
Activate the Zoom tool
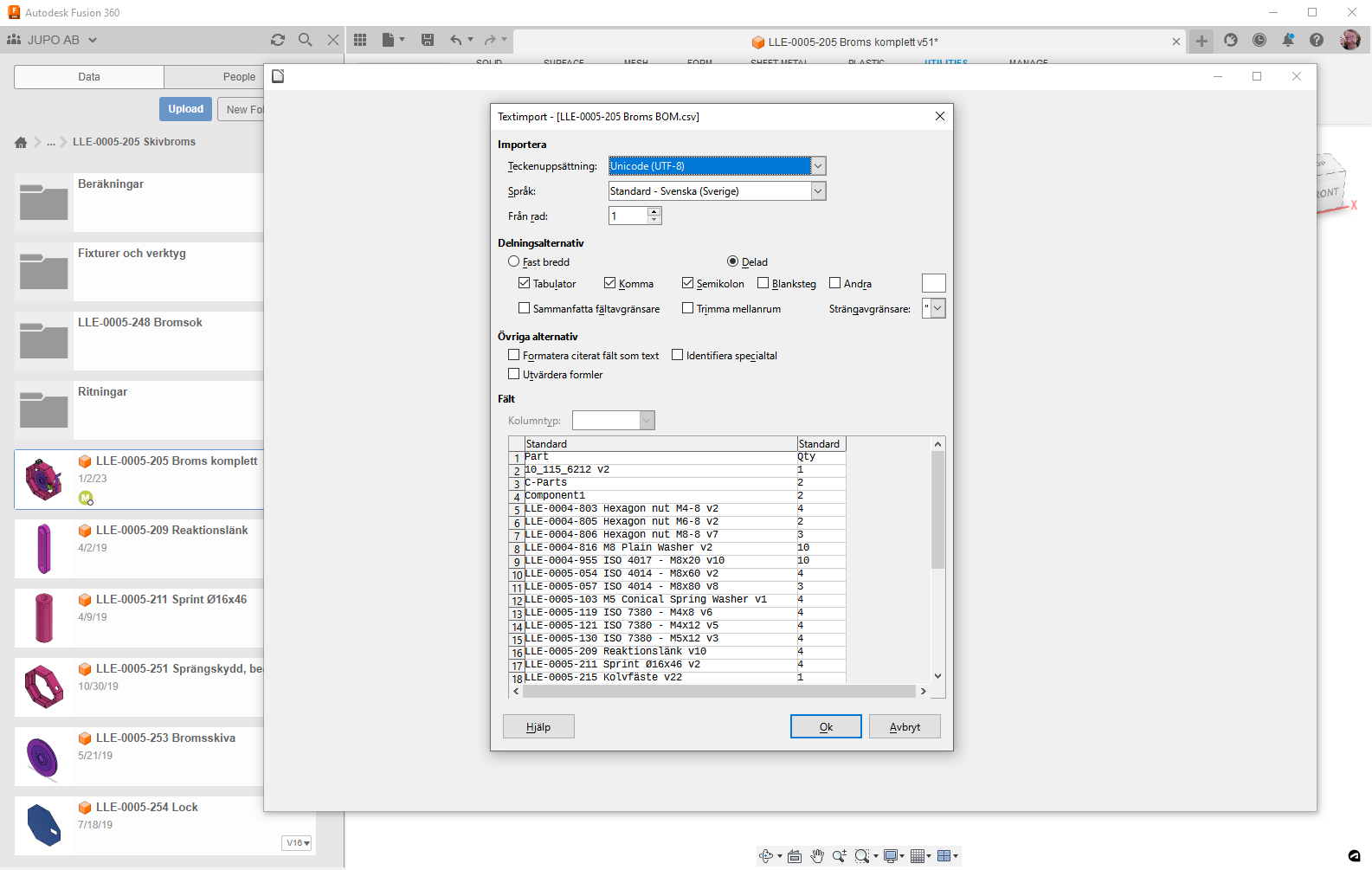click(840, 856)
